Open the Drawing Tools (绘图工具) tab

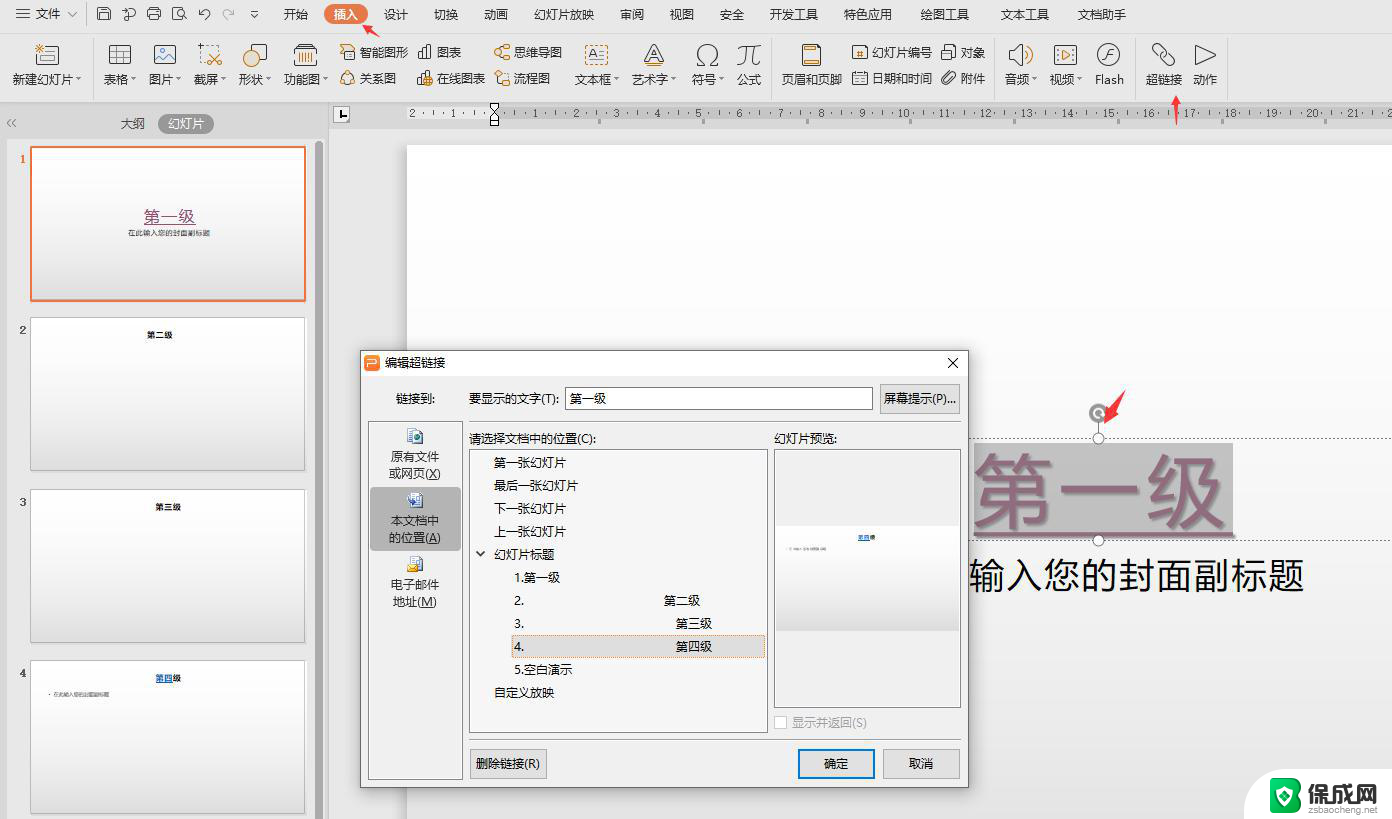[945, 14]
